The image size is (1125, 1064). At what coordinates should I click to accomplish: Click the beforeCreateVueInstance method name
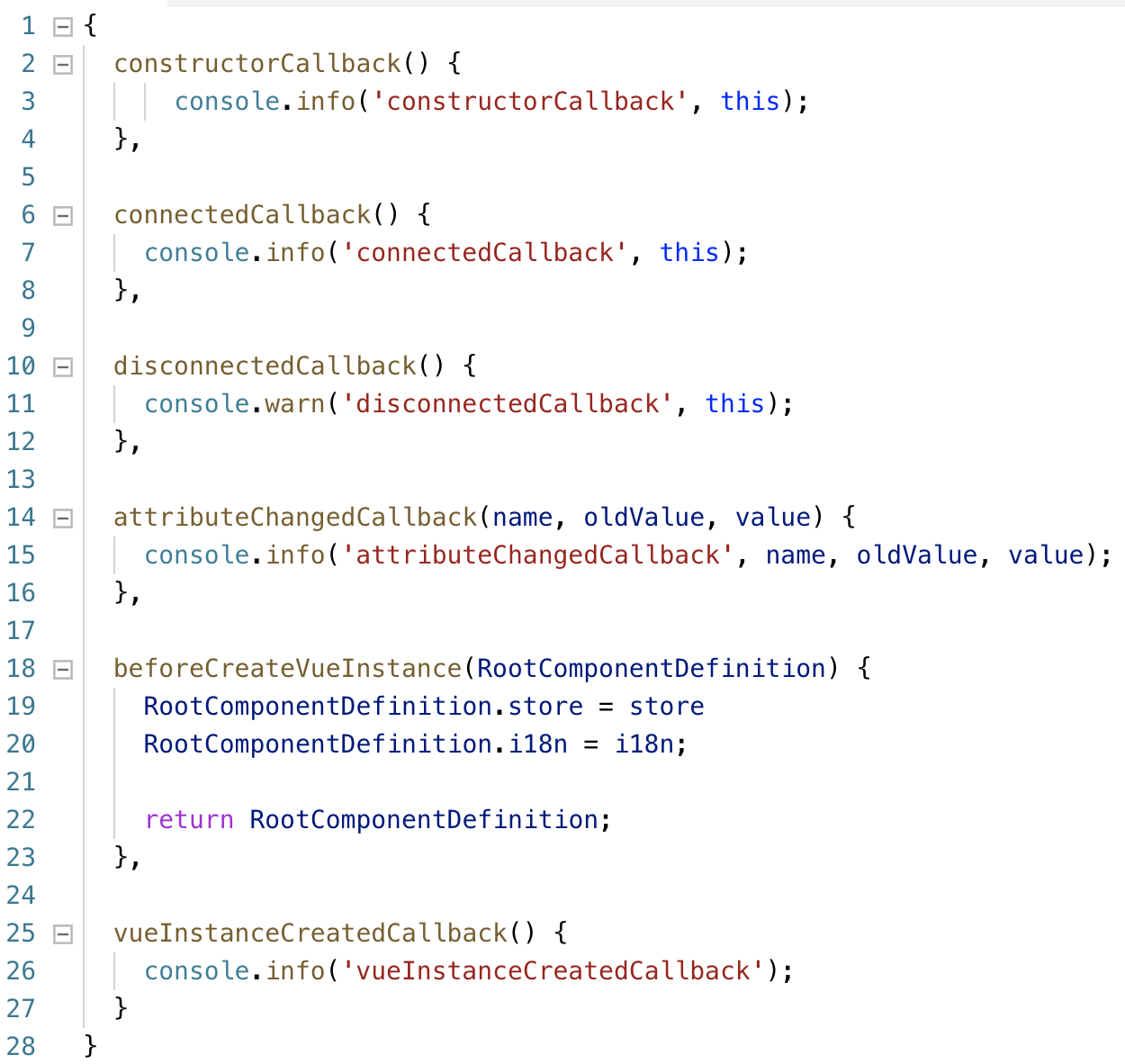coord(287,669)
